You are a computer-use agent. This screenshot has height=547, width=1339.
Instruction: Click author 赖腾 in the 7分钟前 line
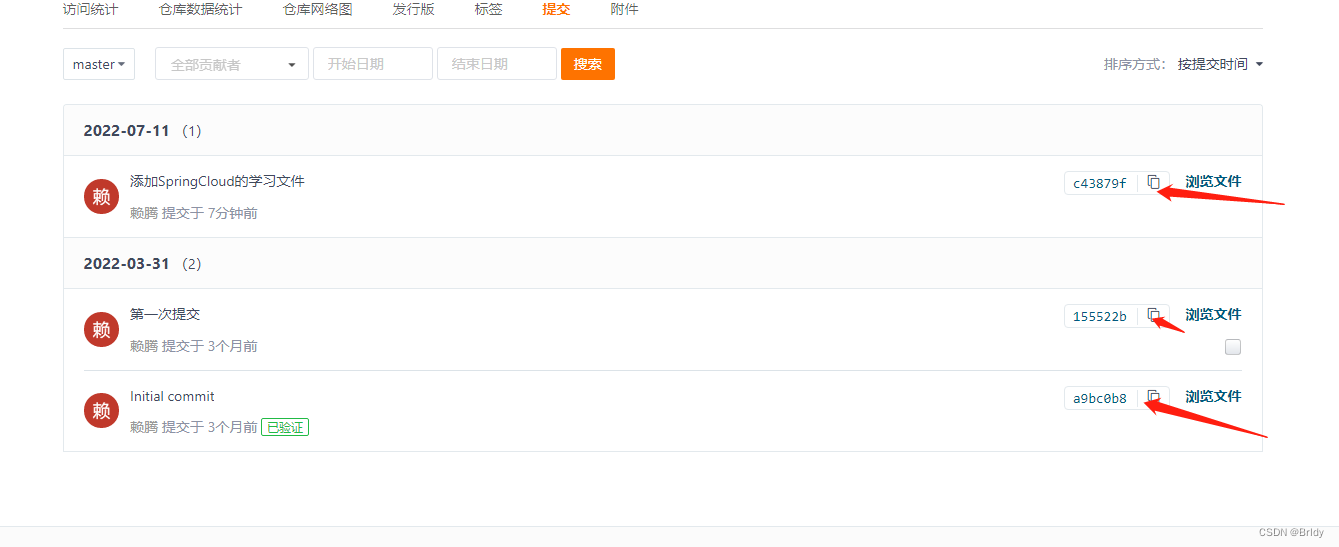tap(144, 213)
